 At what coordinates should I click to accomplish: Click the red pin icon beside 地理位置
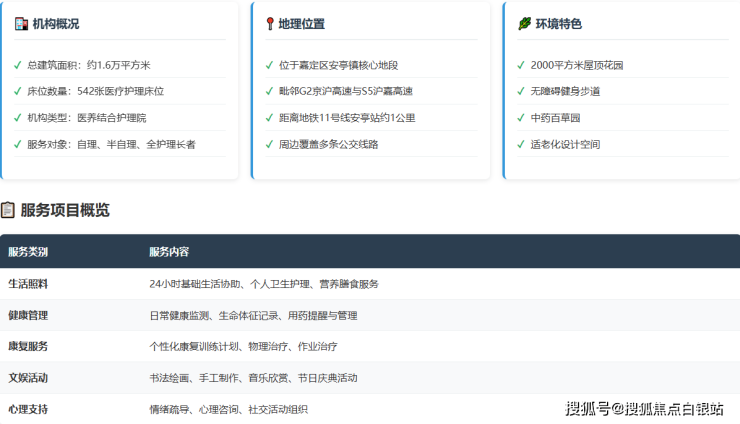pos(269,24)
